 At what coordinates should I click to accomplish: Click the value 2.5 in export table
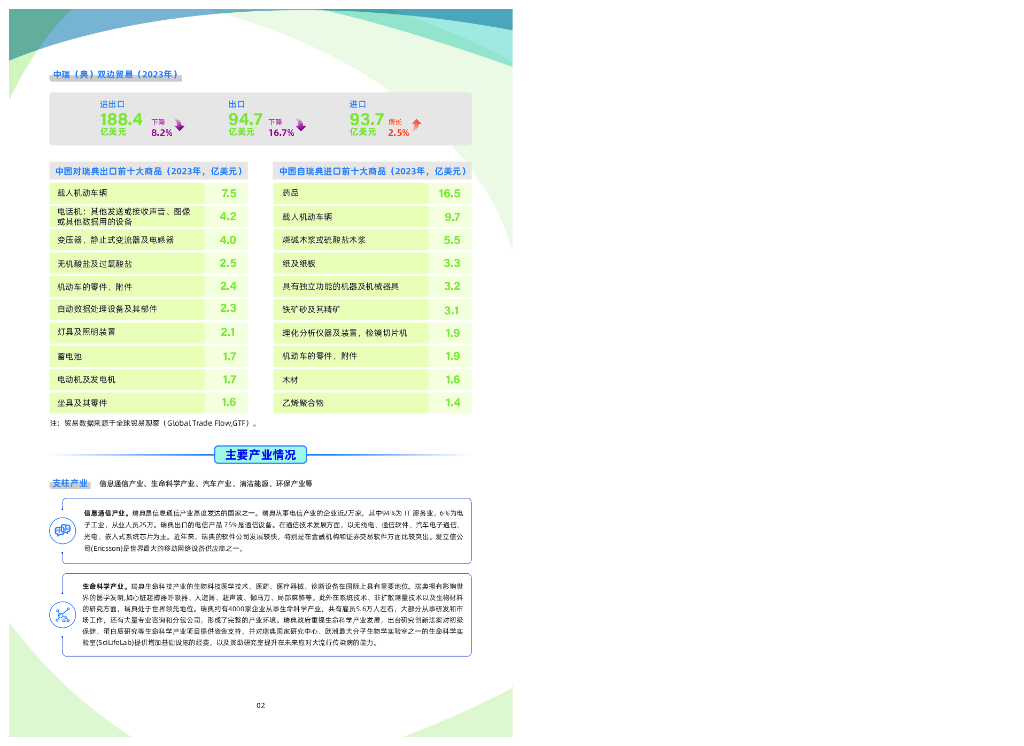click(x=228, y=263)
